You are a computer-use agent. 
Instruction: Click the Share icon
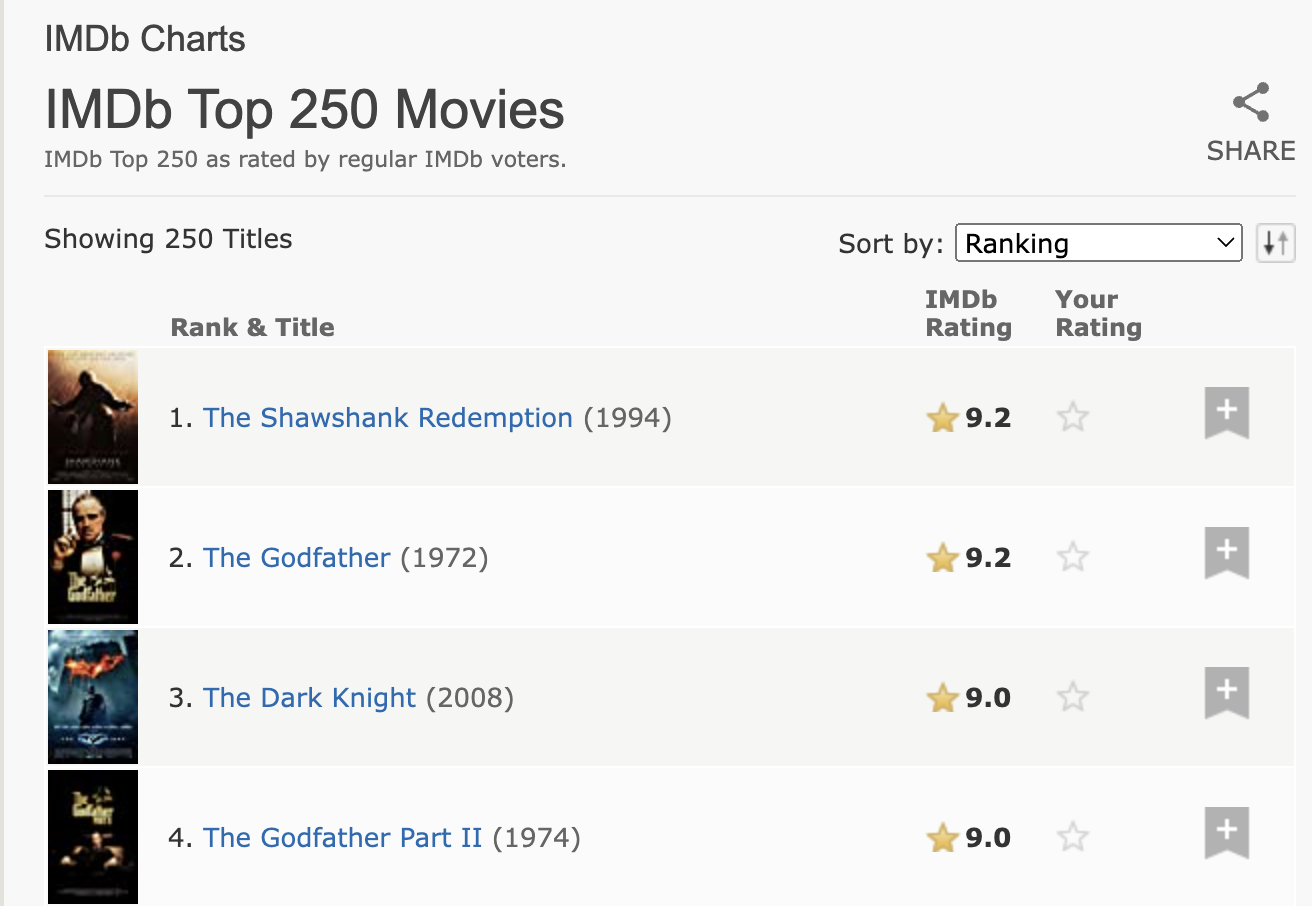[x=1250, y=103]
